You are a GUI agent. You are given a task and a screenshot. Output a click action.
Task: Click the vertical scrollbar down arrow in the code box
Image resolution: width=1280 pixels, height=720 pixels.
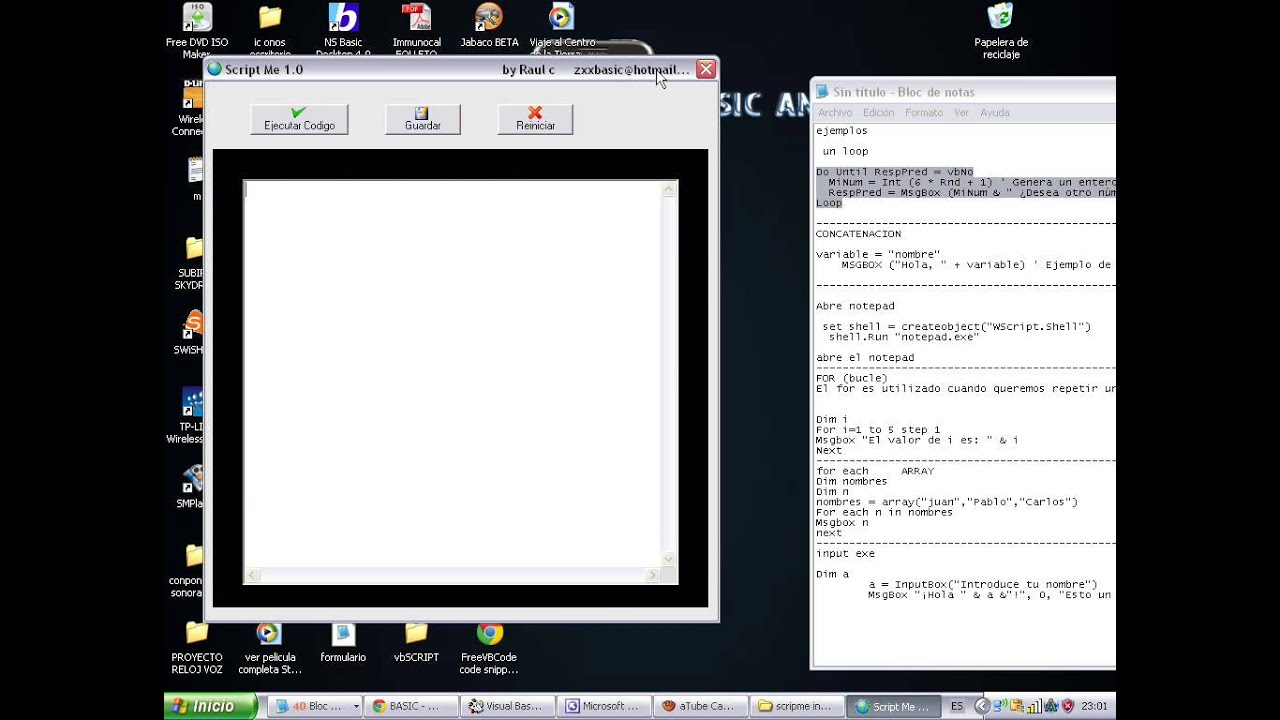669,559
